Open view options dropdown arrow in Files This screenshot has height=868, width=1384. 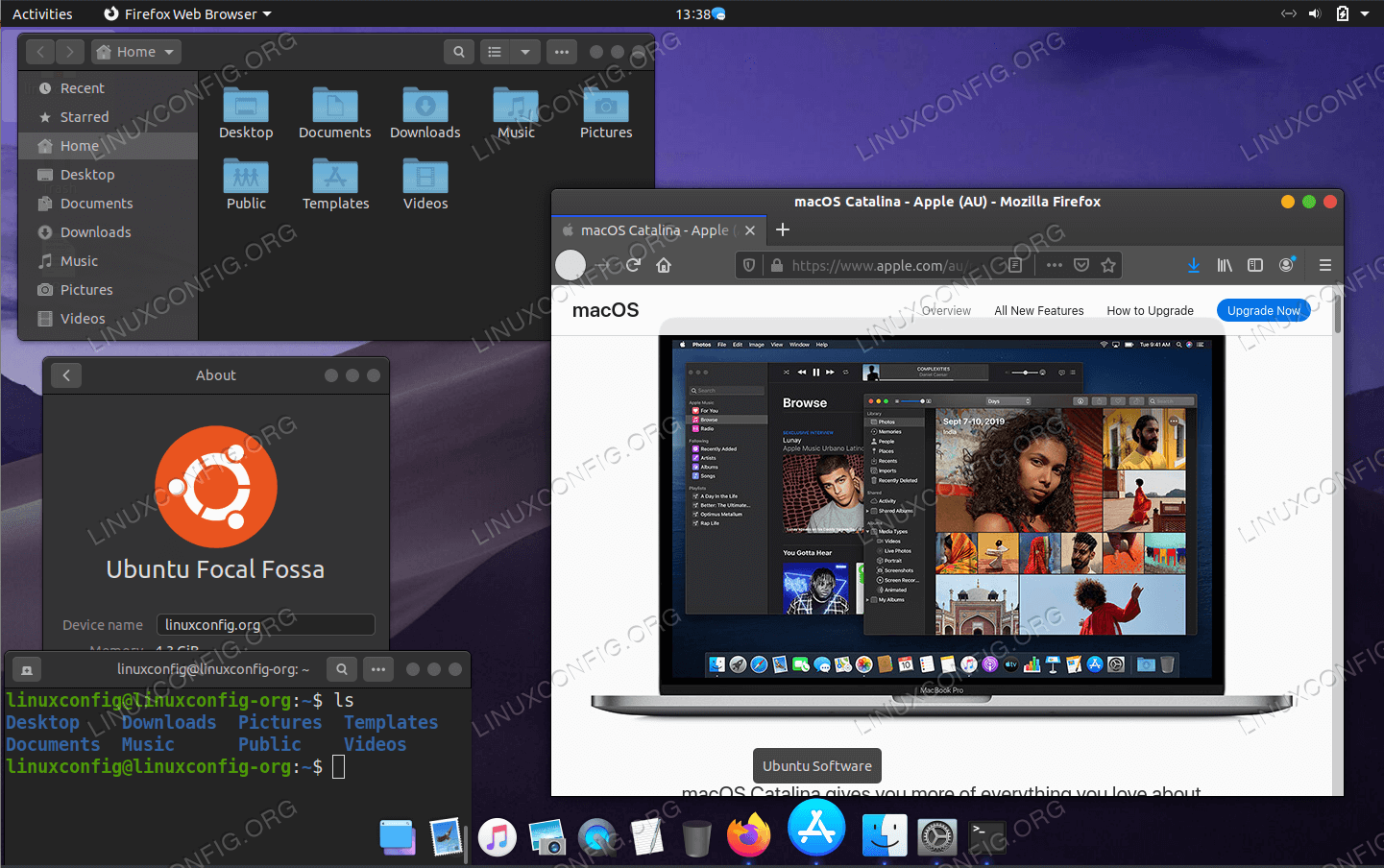(x=525, y=52)
